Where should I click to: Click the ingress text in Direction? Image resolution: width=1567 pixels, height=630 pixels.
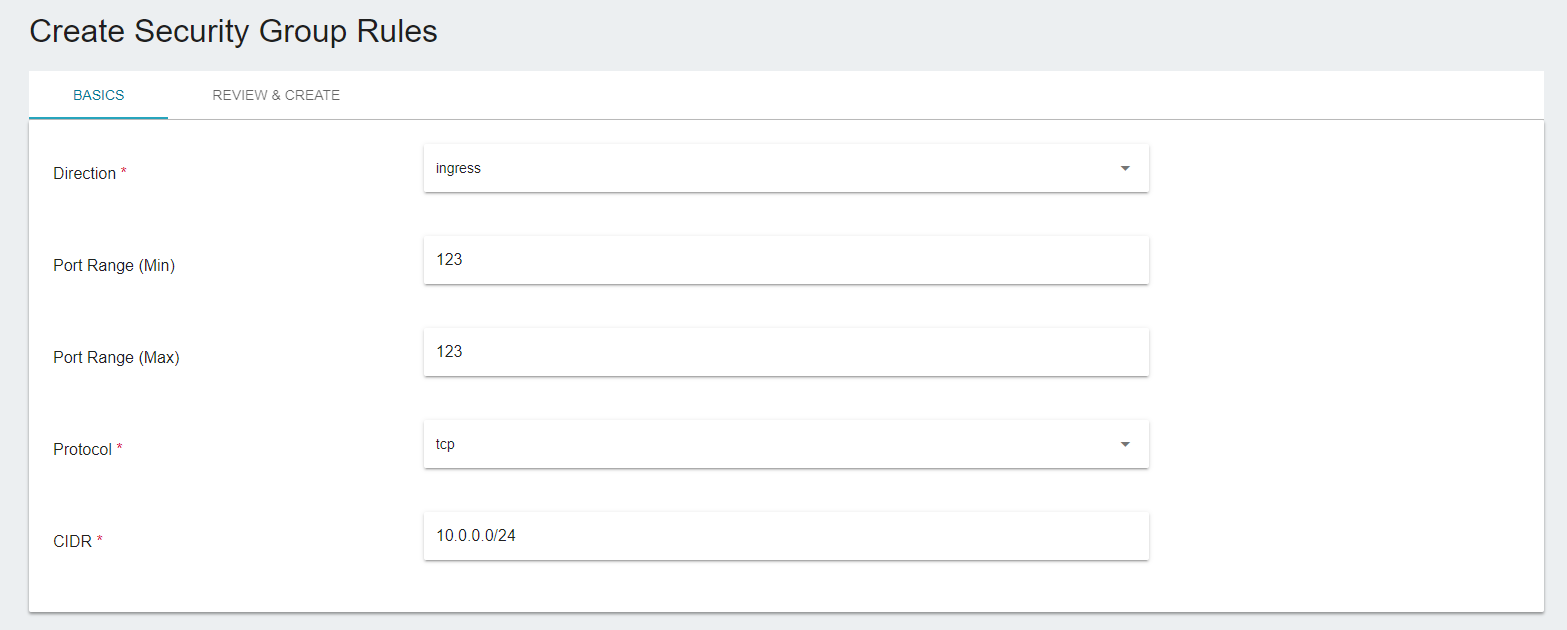(458, 169)
